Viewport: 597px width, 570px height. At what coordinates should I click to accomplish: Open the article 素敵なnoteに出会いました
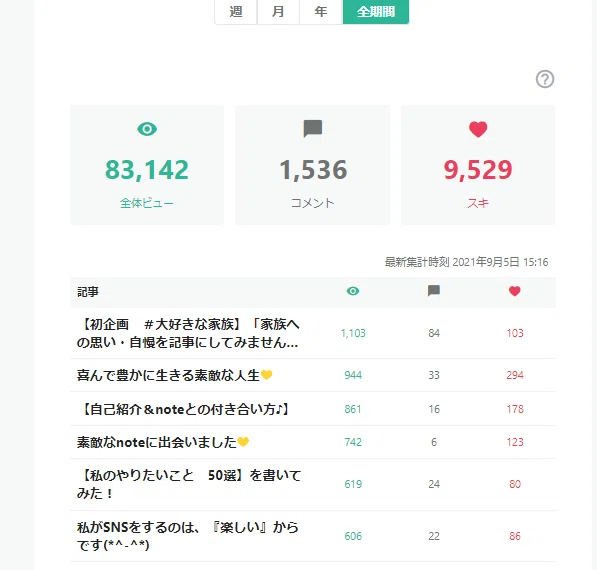pos(163,442)
